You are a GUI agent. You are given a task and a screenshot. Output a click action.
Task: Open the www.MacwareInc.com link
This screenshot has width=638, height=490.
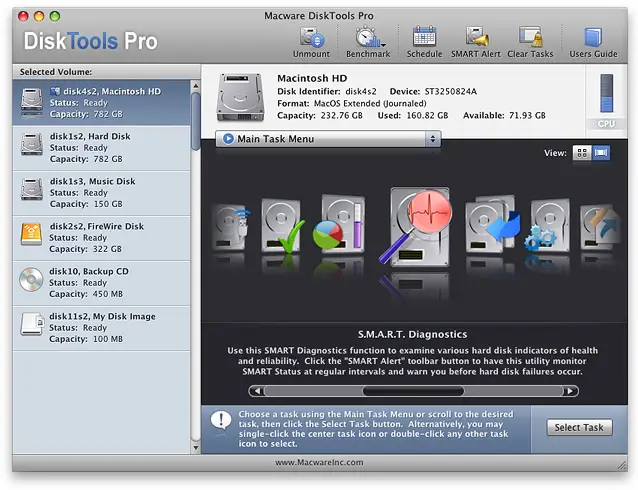click(319, 462)
